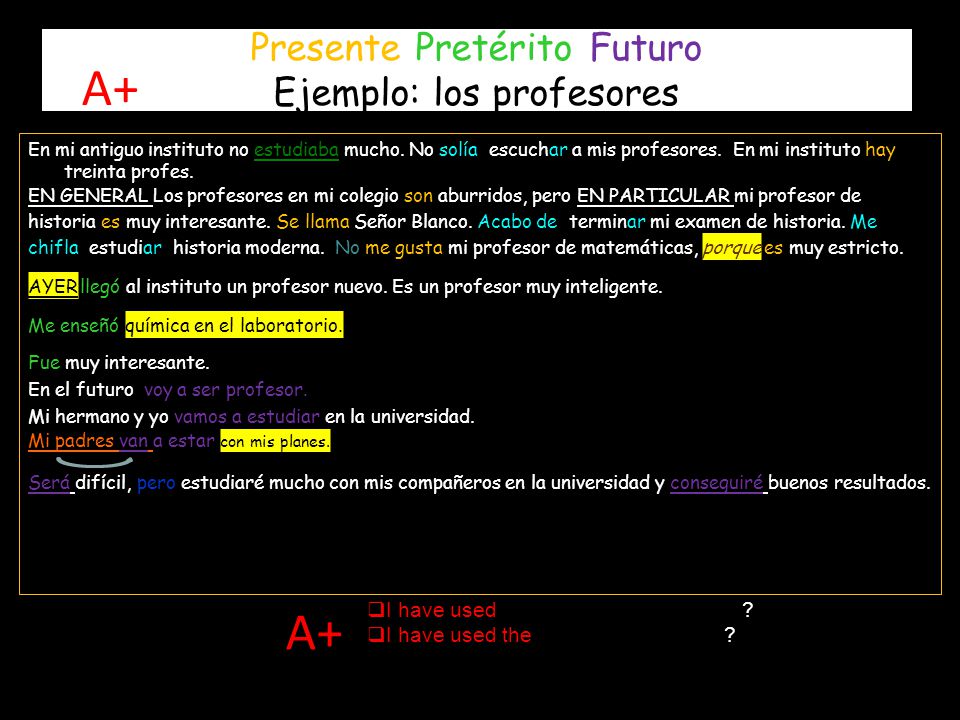Select the phrase 'en la universidad.' after 'vamos a estudiar'
This screenshot has height=720, width=960.
(x=400, y=417)
